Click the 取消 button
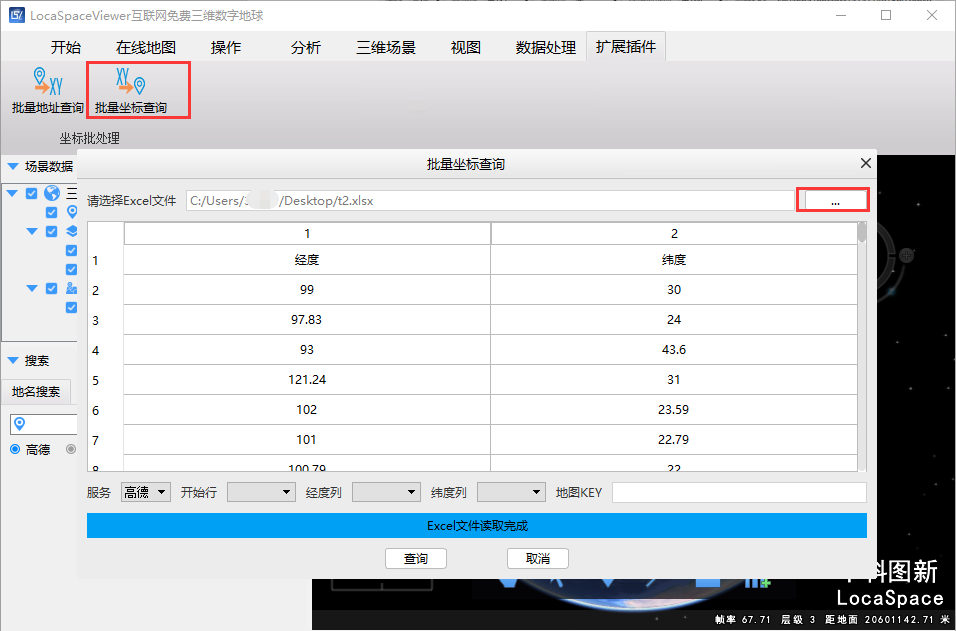Viewport: 956px width, 631px height. coord(538,558)
